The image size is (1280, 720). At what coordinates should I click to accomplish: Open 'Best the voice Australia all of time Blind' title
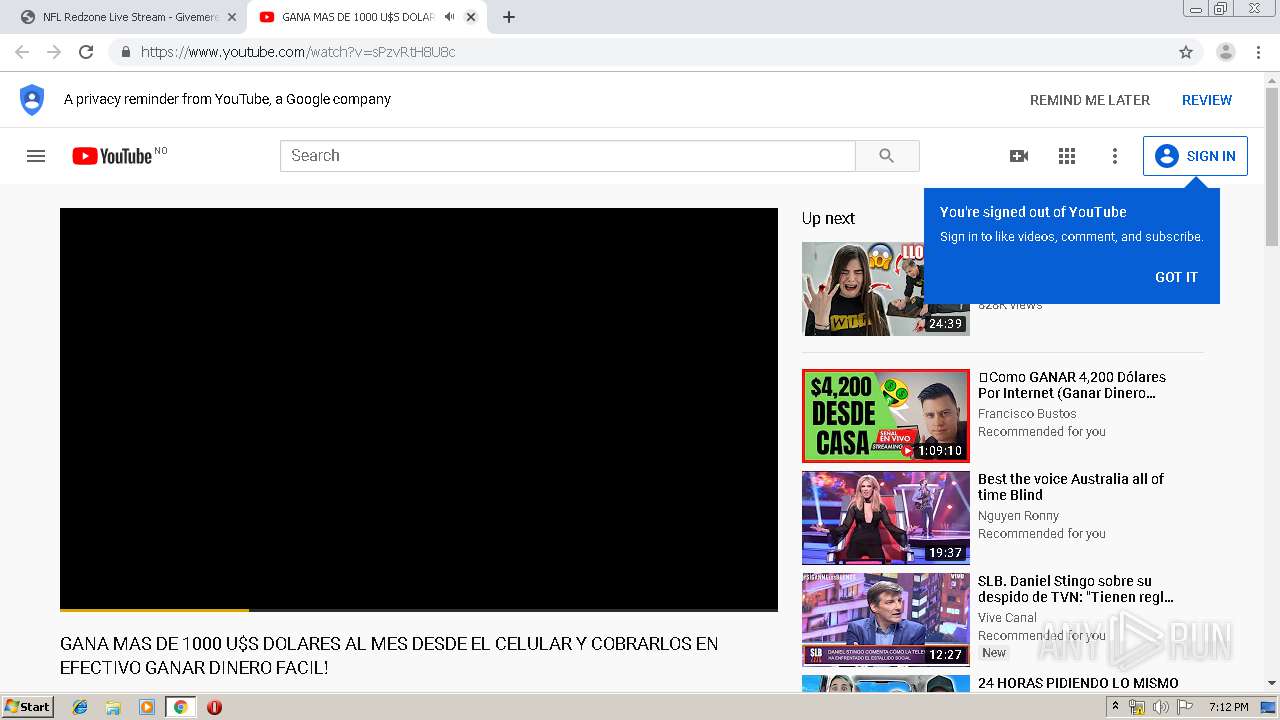[1071, 487]
